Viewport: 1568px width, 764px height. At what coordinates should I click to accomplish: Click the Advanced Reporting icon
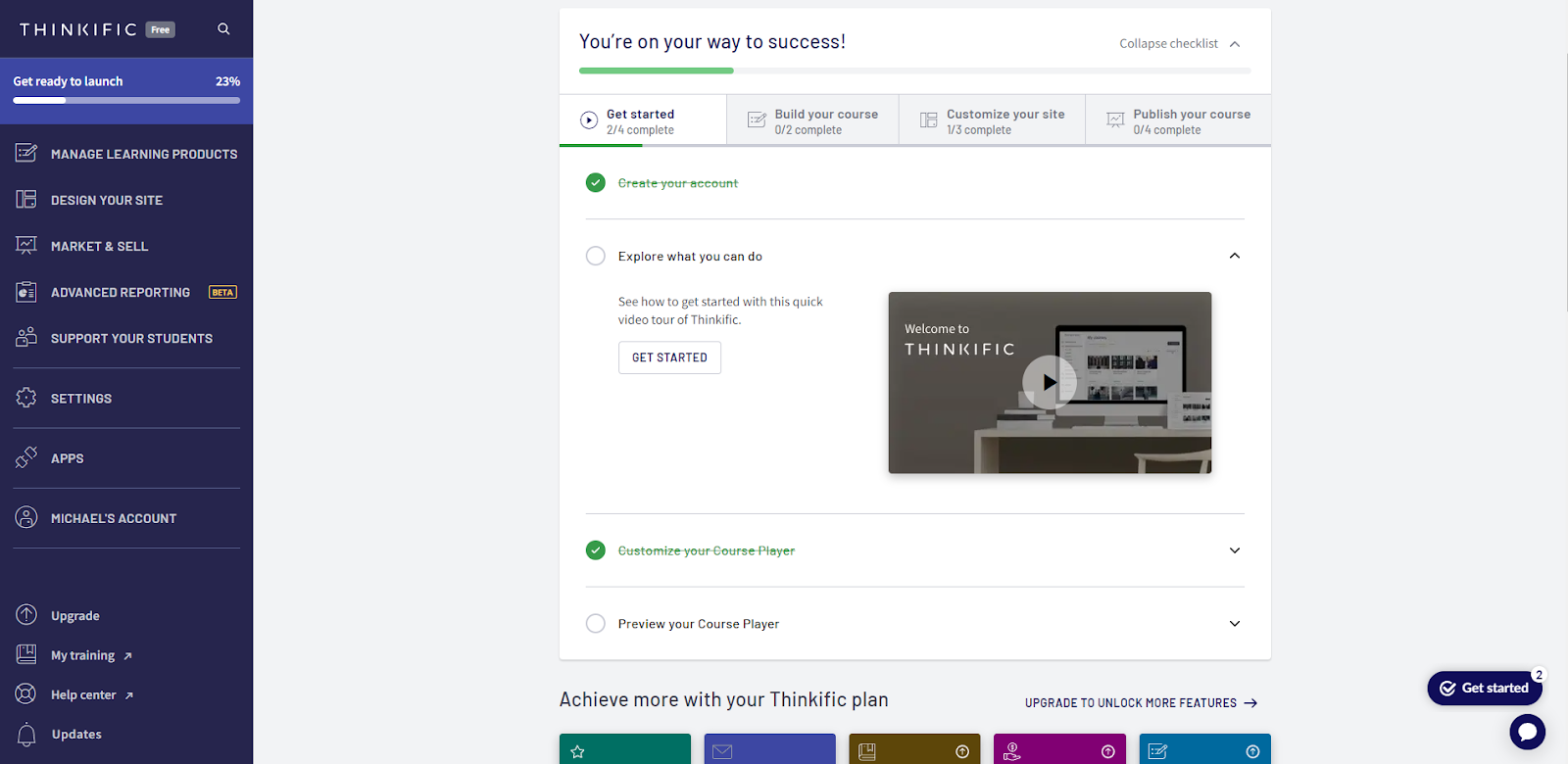click(26, 292)
